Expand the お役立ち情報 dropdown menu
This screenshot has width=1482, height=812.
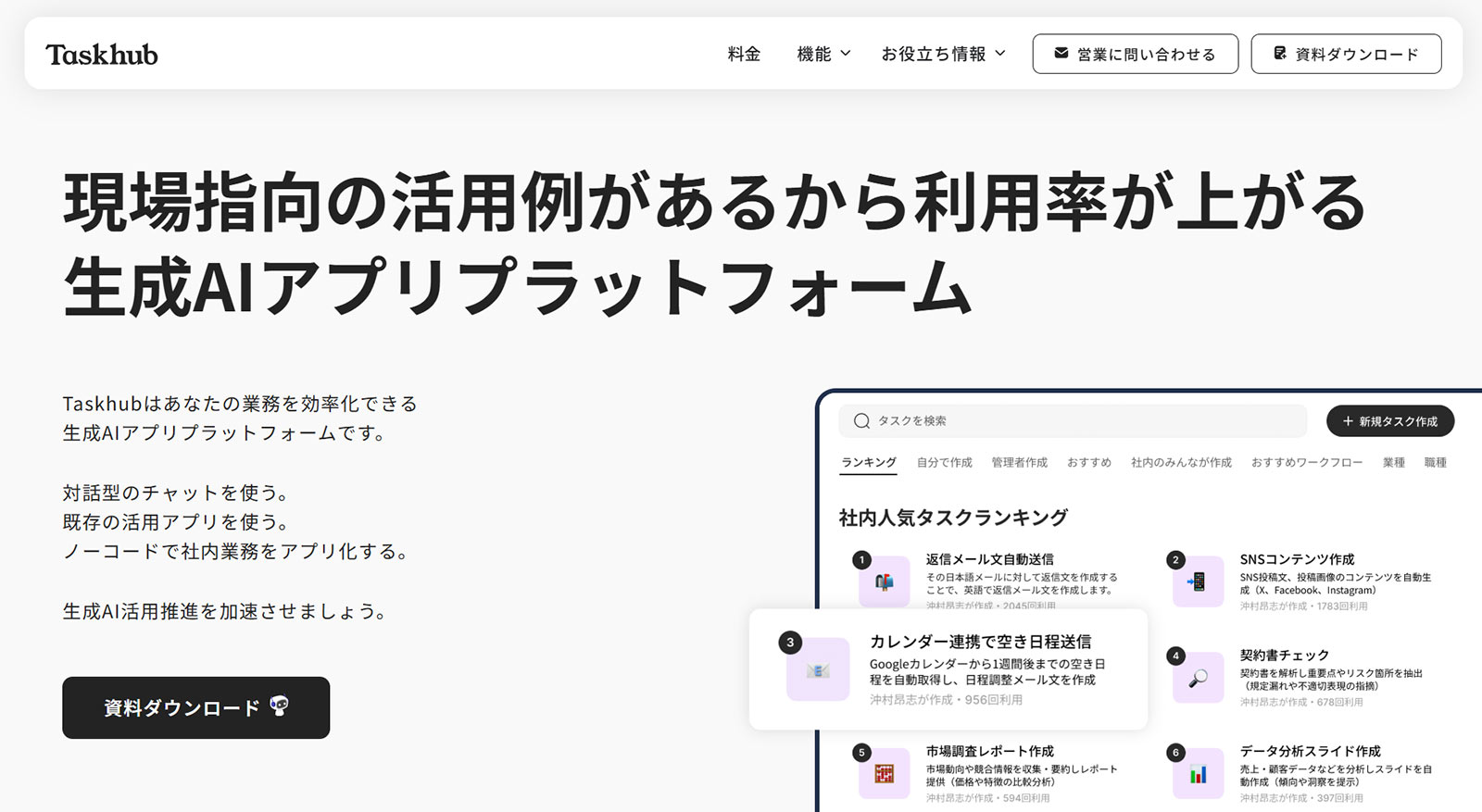[x=943, y=55]
